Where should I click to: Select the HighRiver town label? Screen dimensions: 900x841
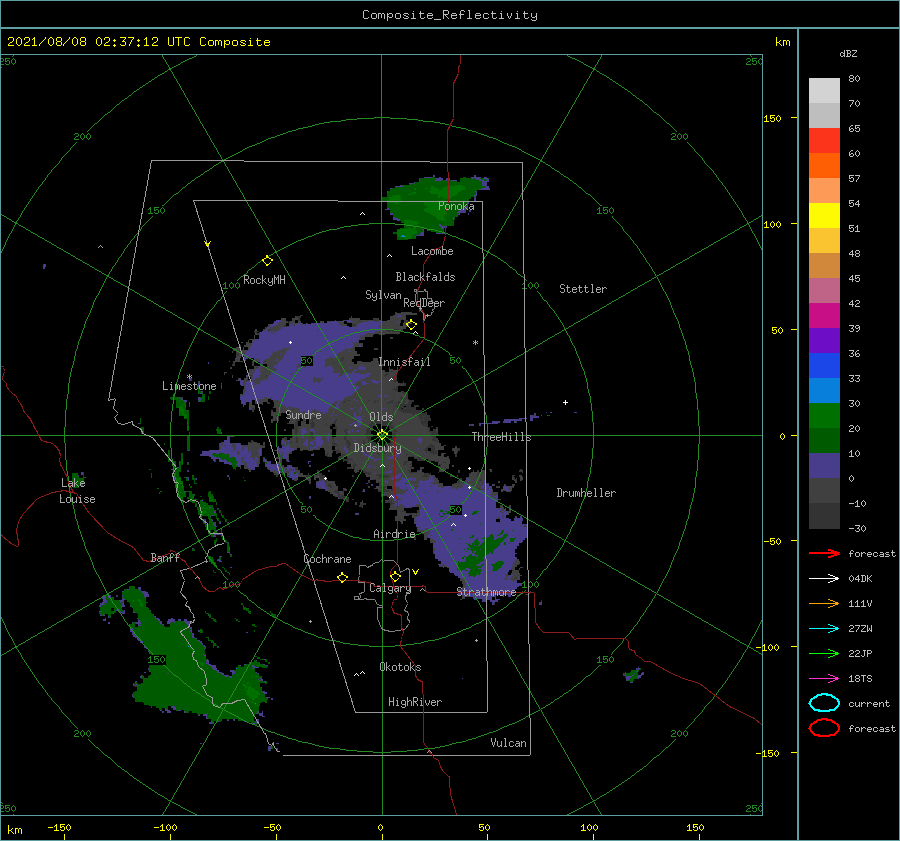[x=415, y=702]
